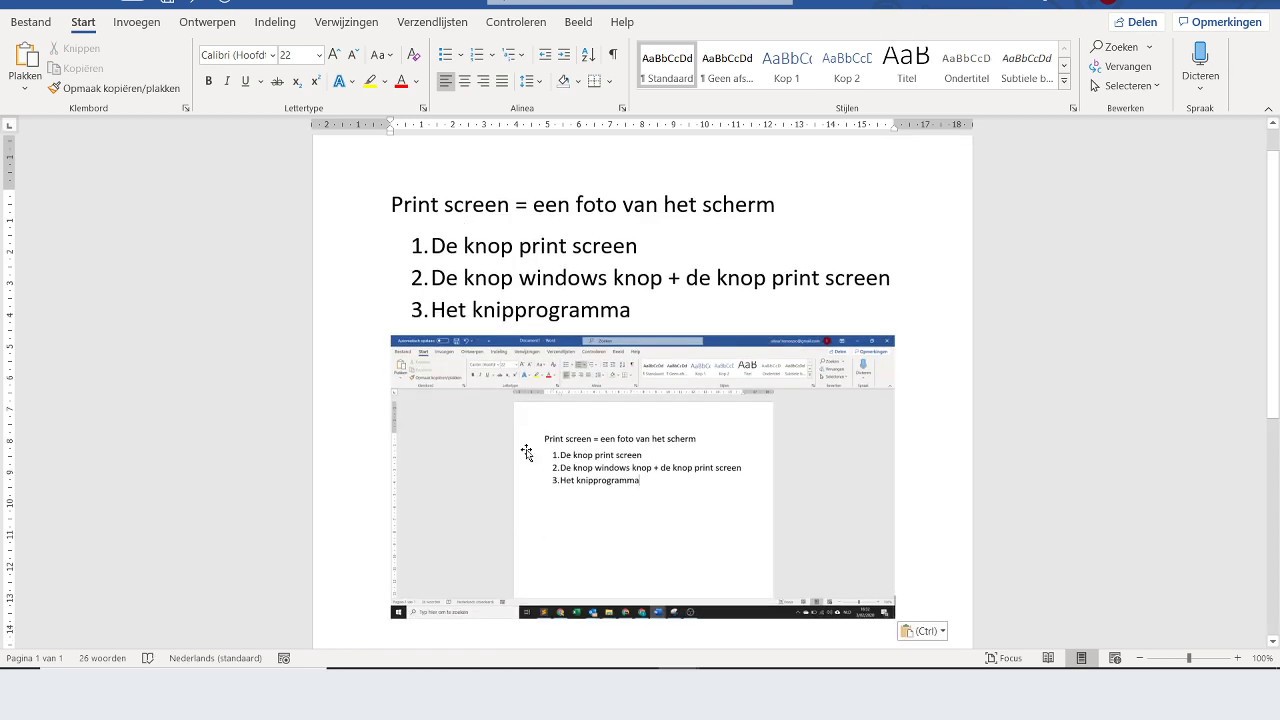Click the numbered list icon
This screenshot has height=720, width=1280.
coord(477,55)
